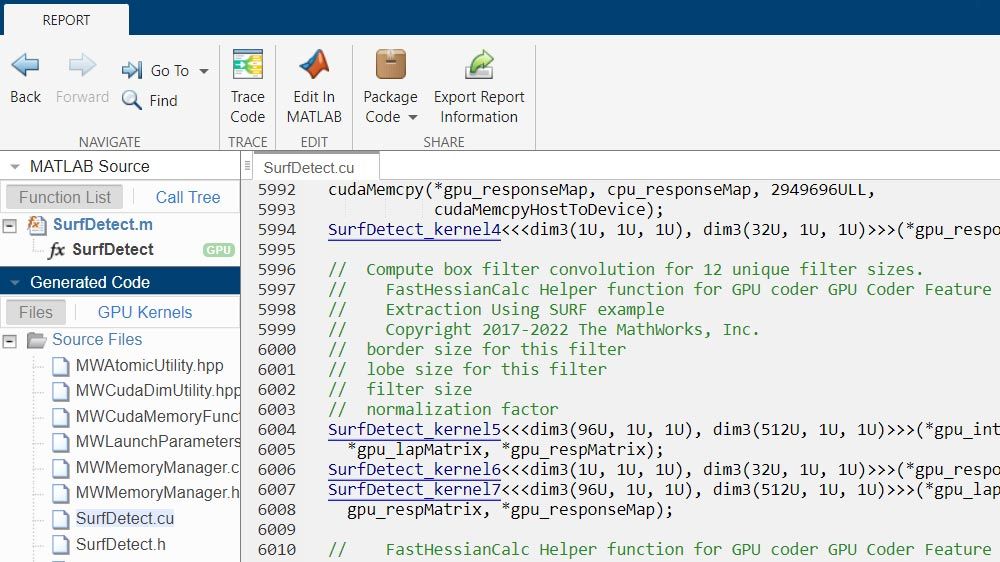The width and height of the screenshot is (1000, 562).
Task: Open MWMemoryManager.cpp file icon in tree
Action: tap(61, 467)
